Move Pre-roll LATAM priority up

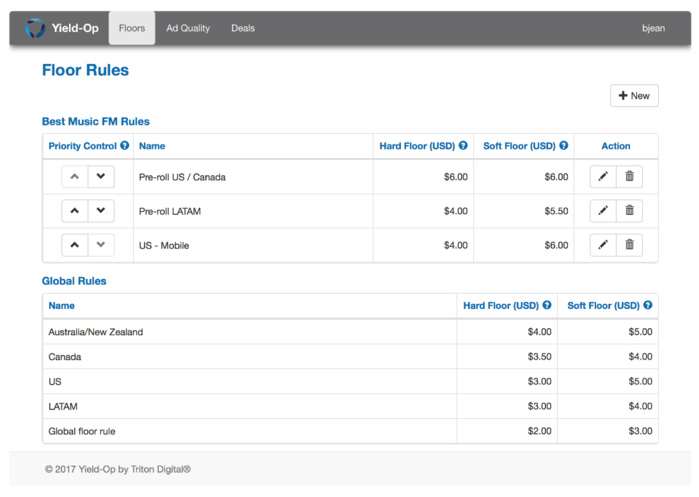(x=75, y=211)
